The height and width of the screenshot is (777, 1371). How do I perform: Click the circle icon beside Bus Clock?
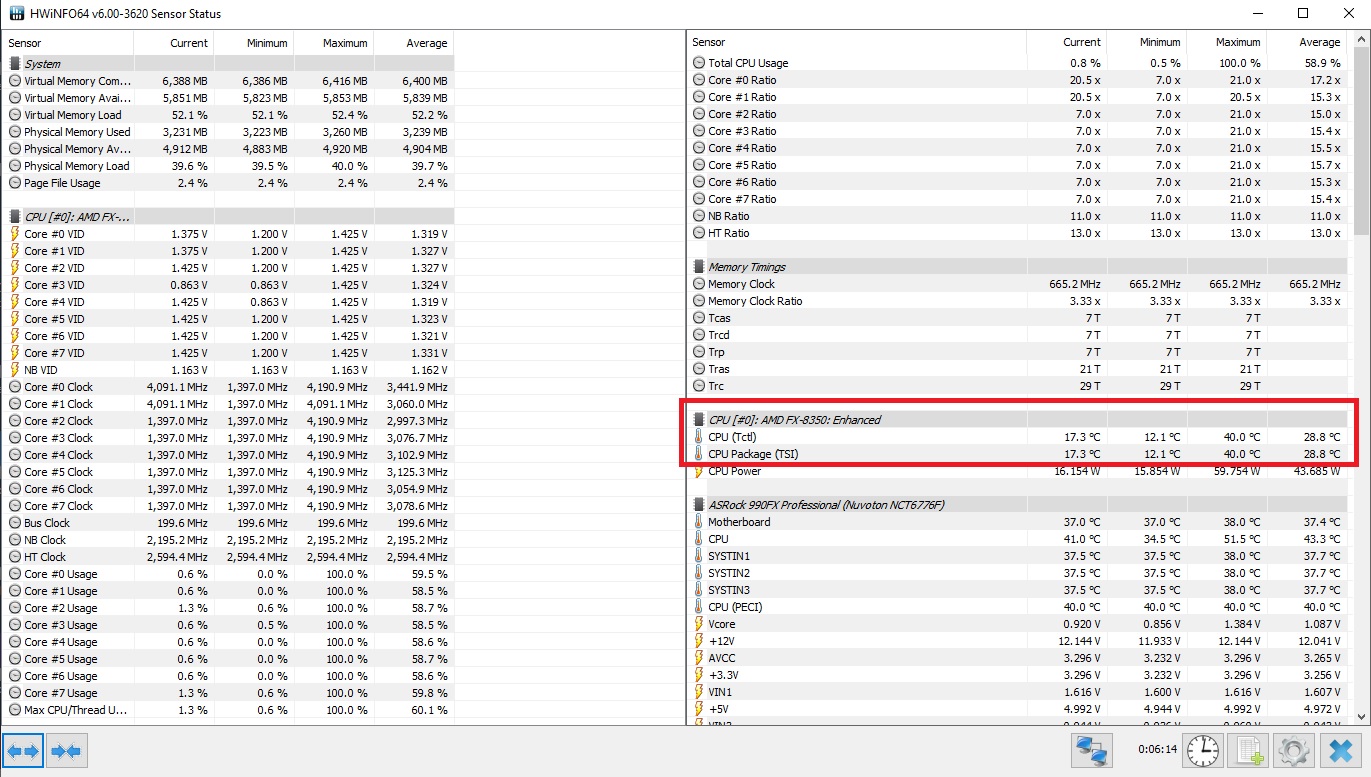pos(15,523)
